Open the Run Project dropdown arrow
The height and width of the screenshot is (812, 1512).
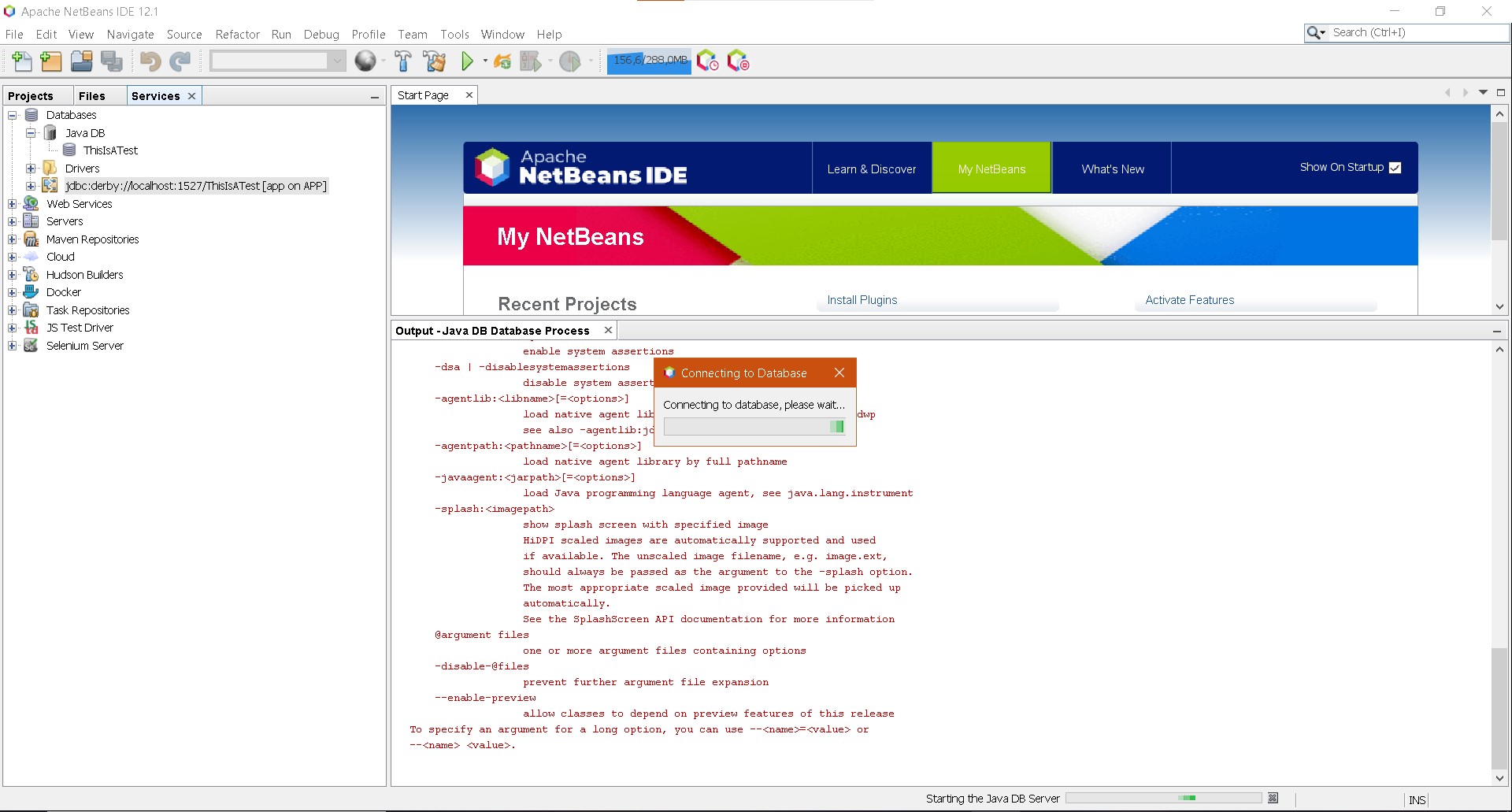pyautogui.click(x=485, y=61)
